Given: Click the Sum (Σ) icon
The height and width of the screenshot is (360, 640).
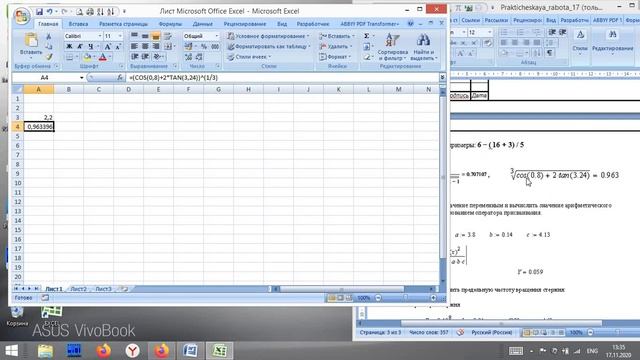Looking at the screenshot, I should point(367,36).
